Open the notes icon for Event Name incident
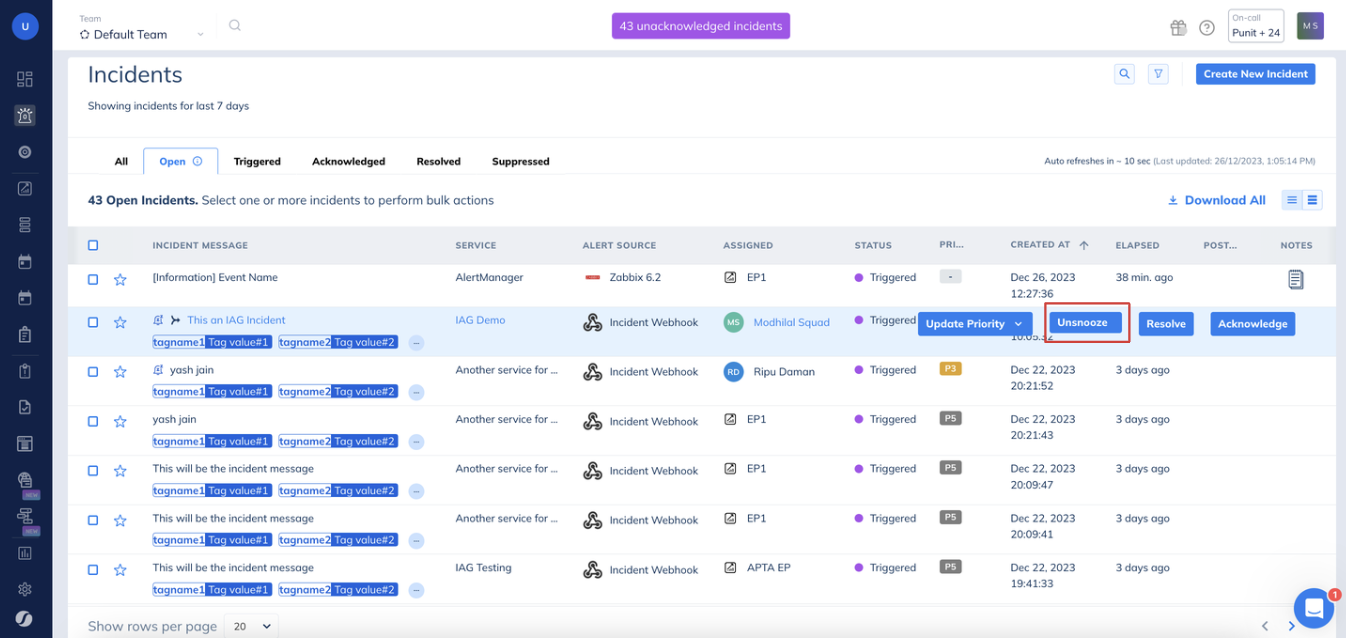The height and width of the screenshot is (638, 1346). (x=1295, y=280)
